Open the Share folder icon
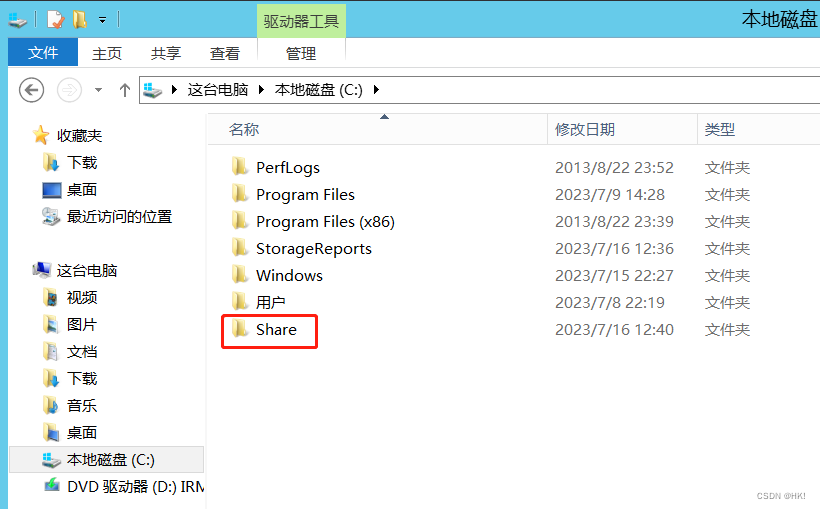The height and width of the screenshot is (509, 820). pos(240,329)
